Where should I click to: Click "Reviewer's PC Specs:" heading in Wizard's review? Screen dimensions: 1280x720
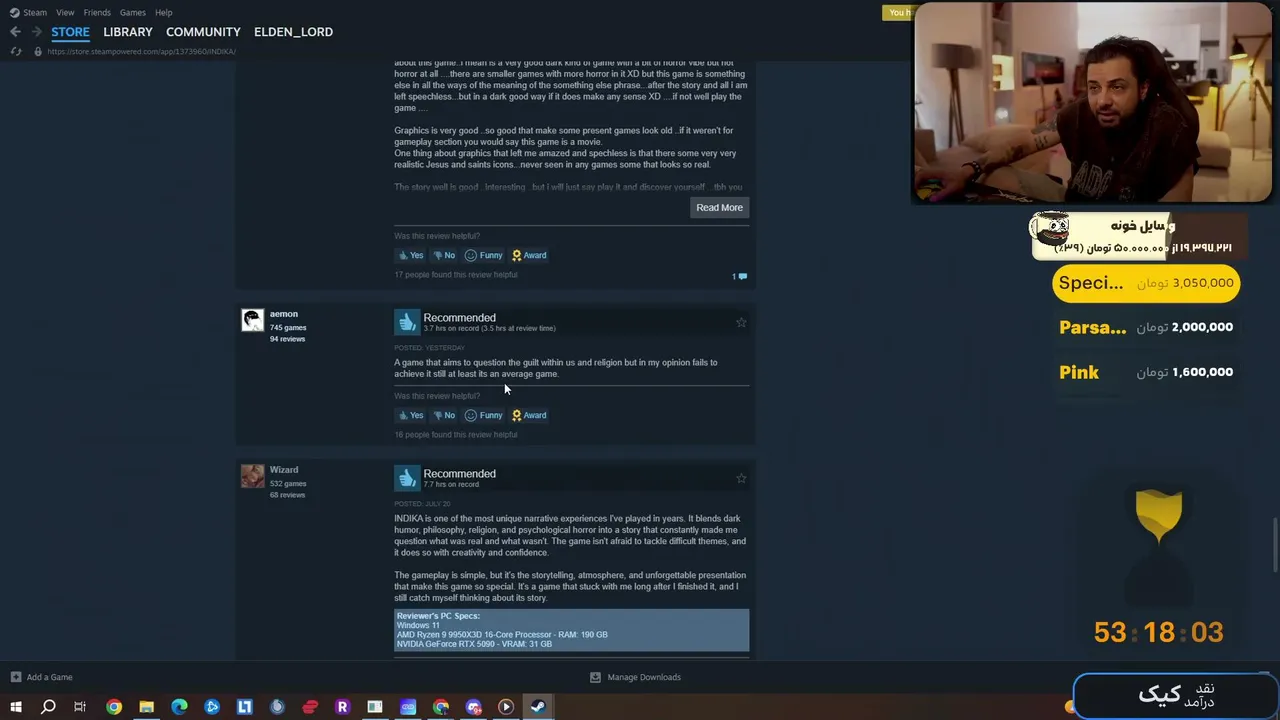click(x=438, y=616)
